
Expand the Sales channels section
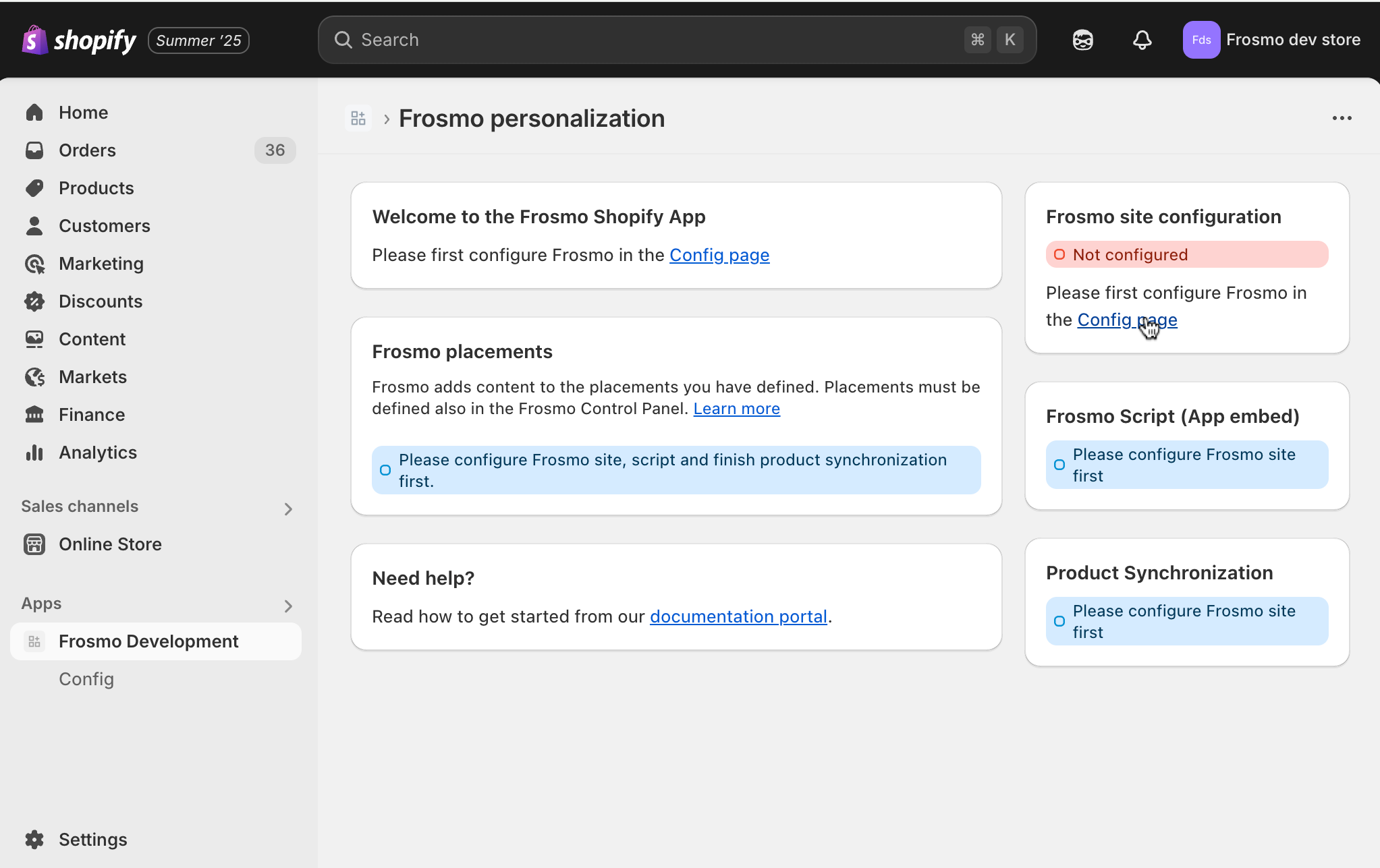(288, 508)
